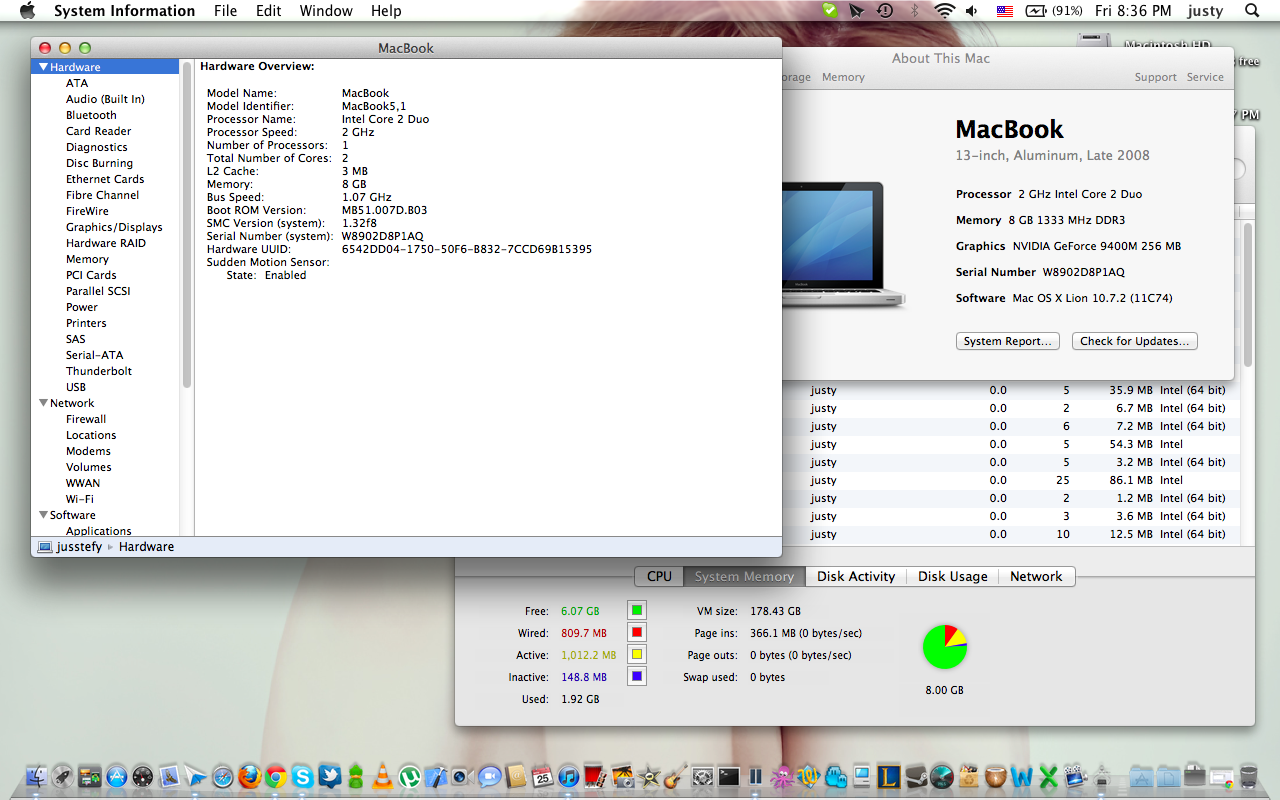Open the System Information menu
The image size is (1280, 800).
point(124,11)
